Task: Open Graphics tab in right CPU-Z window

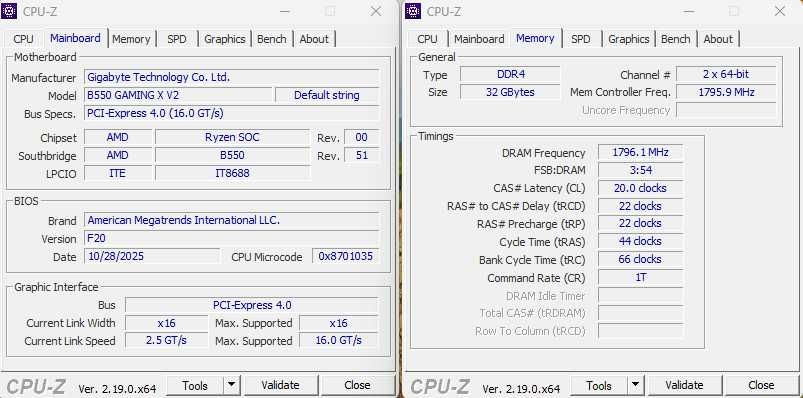Action: point(628,39)
